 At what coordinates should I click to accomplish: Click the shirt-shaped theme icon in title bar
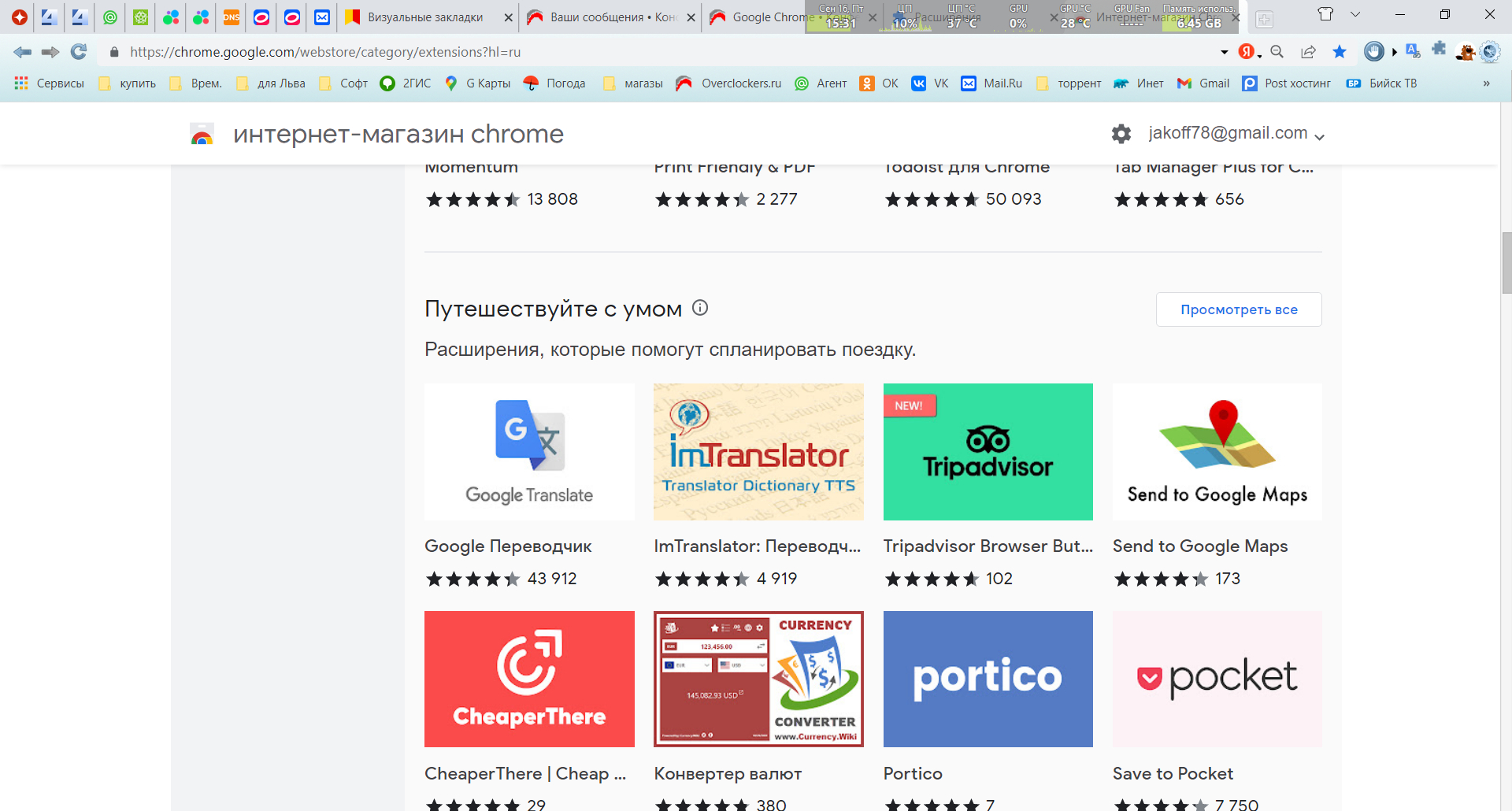click(x=1326, y=14)
